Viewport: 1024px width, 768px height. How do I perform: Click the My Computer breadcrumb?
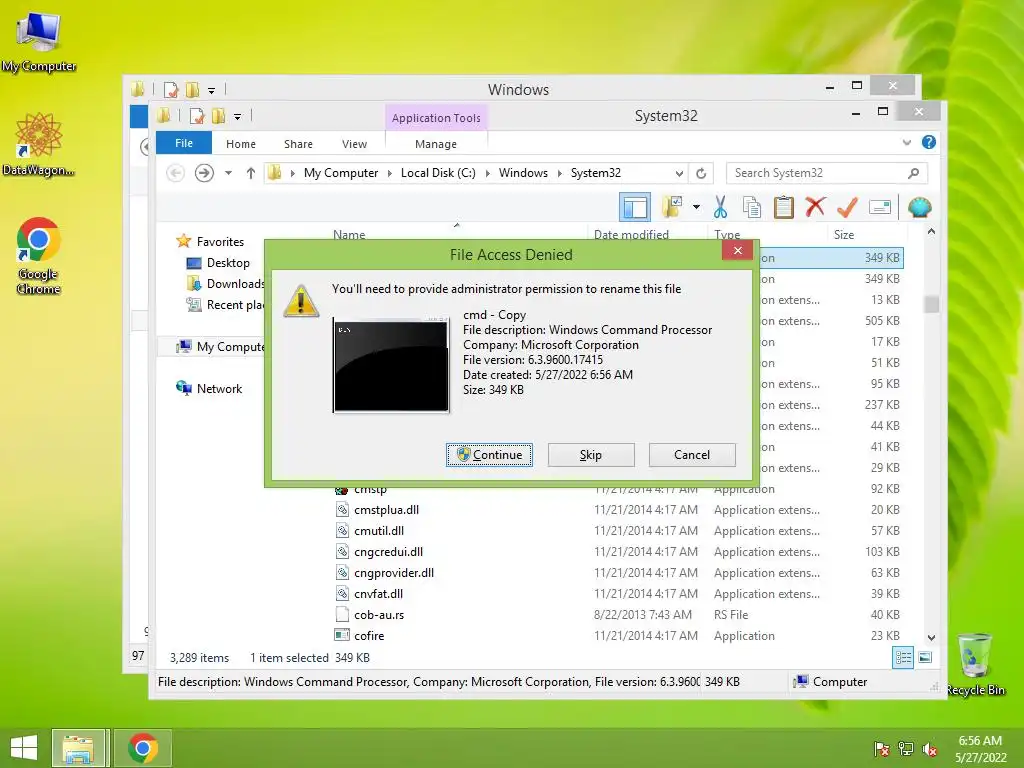pos(341,173)
